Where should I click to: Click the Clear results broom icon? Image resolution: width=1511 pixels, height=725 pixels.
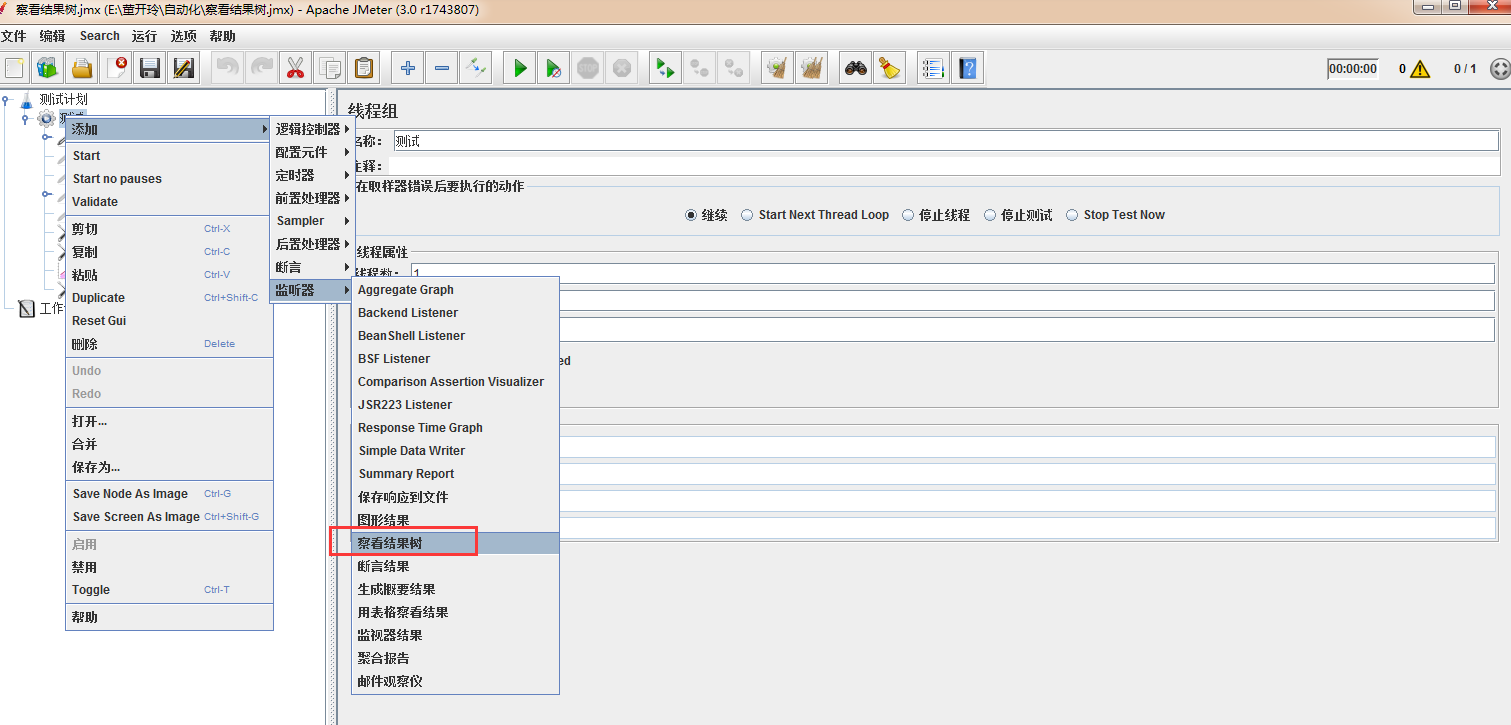pyautogui.click(x=777, y=68)
